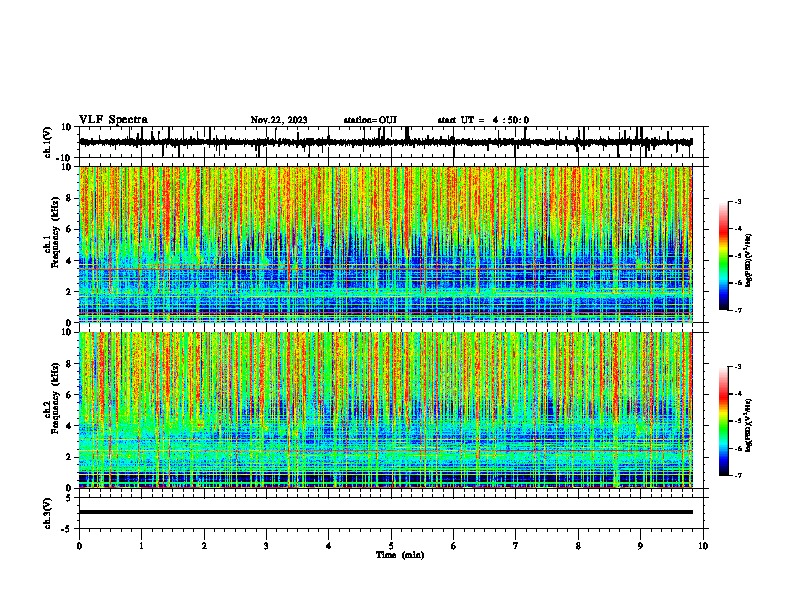Click the "8" tick on the time axis
The image size is (792, 612).
pos(578,546)
